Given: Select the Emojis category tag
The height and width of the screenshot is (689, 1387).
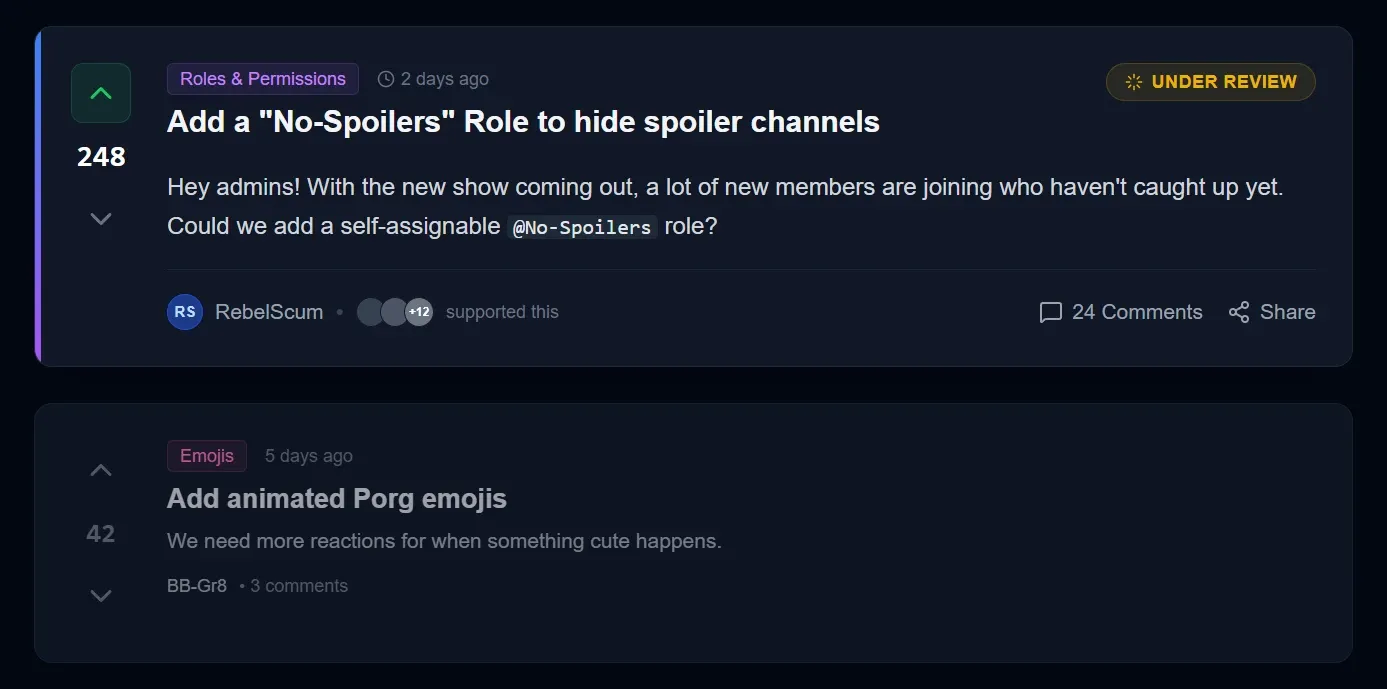Looking at the screenshot, I should (x=207, y=456).
